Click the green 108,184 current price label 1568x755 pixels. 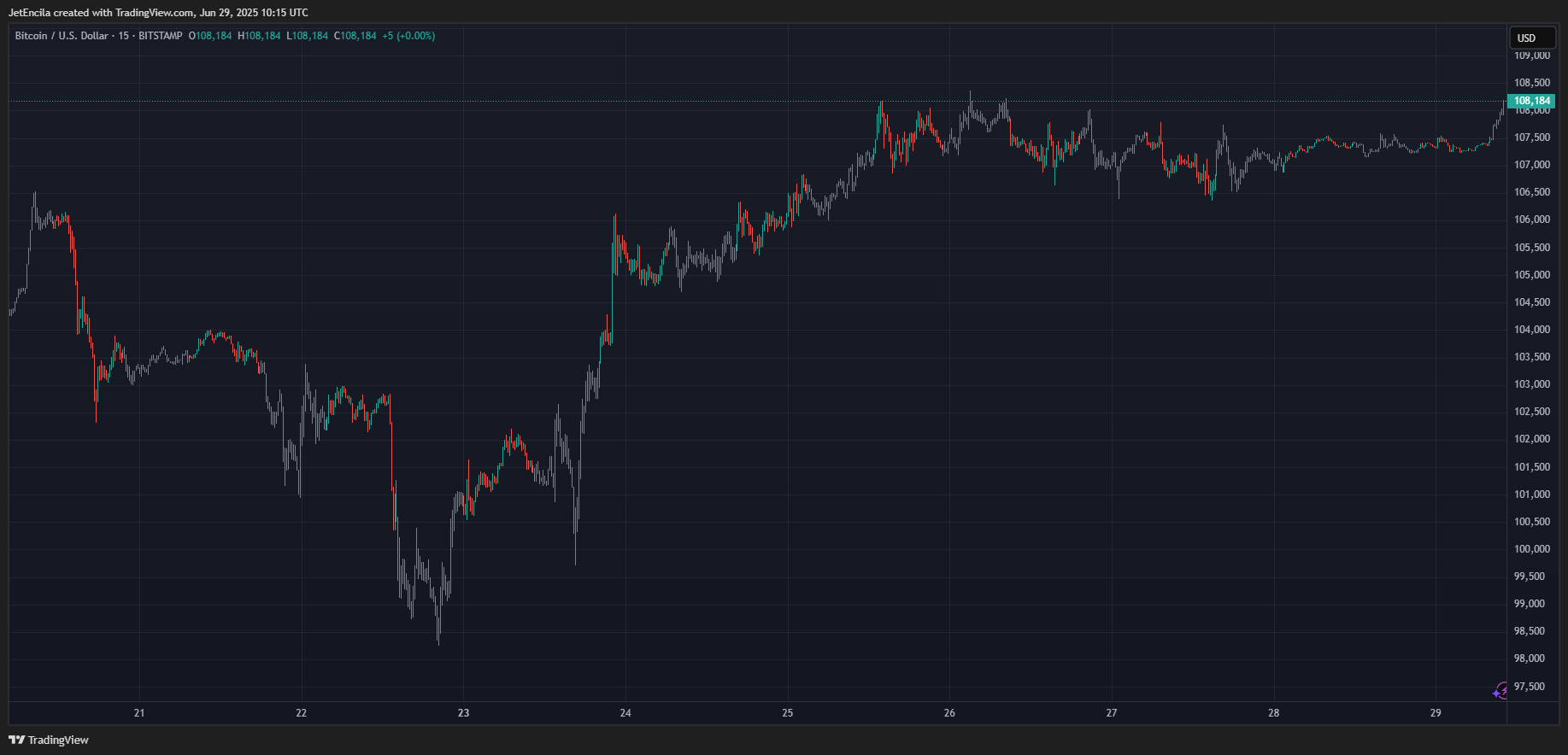coord(1531,101)
